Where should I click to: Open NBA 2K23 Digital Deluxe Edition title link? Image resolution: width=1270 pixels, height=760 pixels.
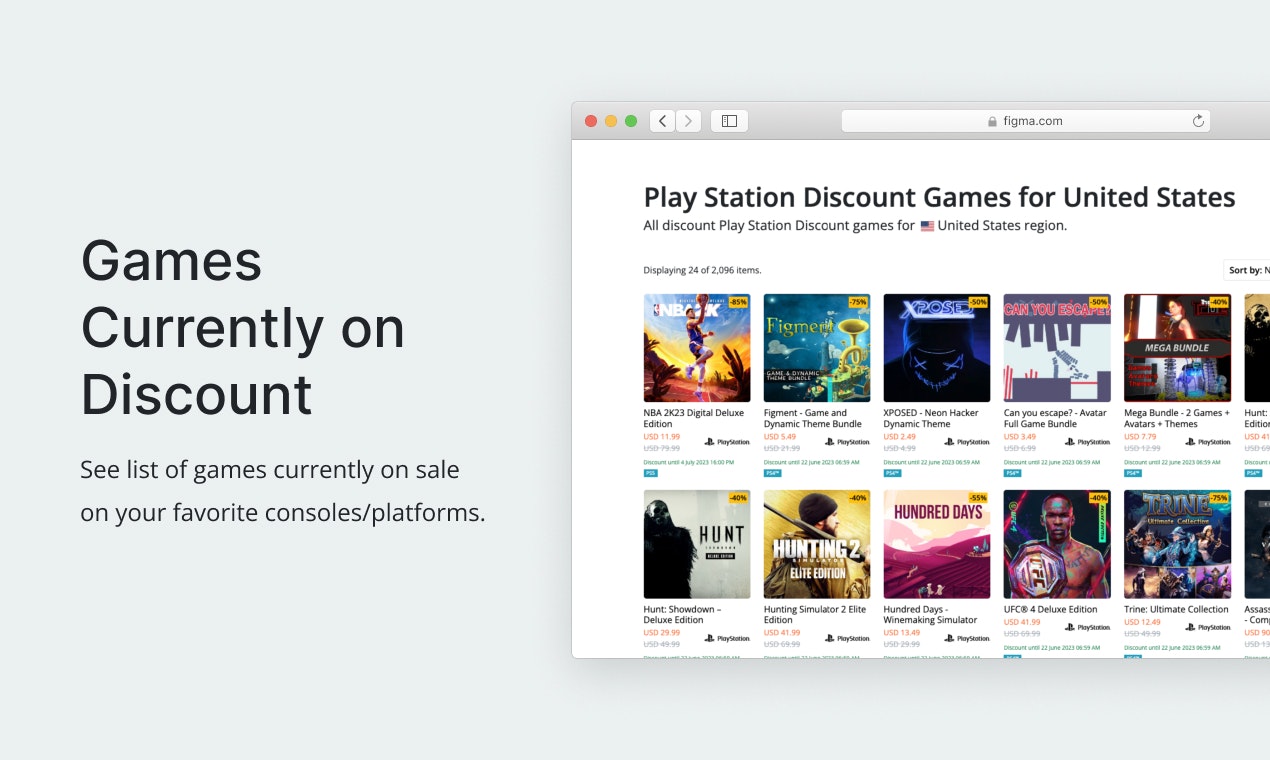pos(694,418)
